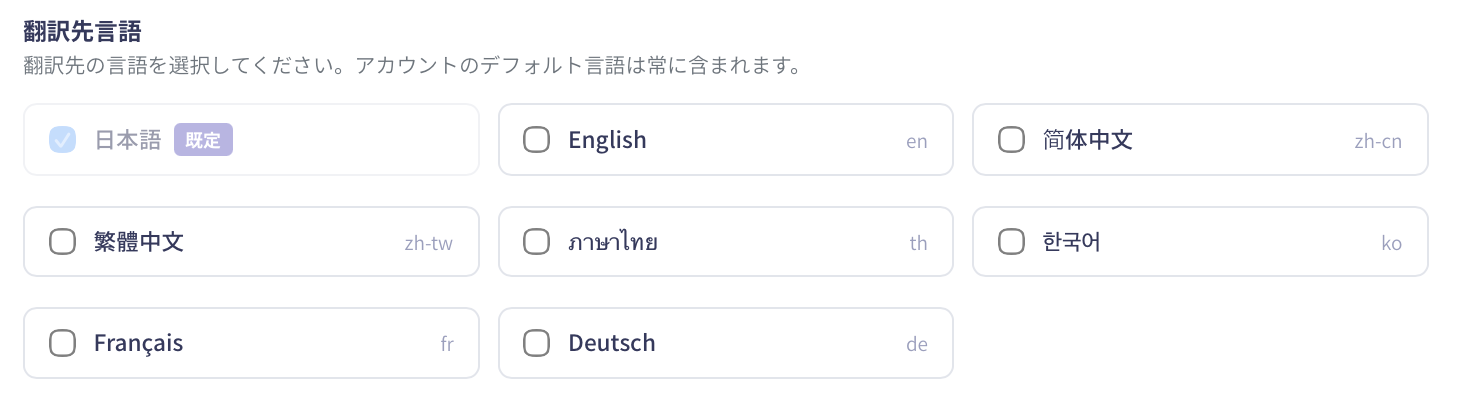1472x414 pixels.
Task: Tick the Français checkbox
Action: (62, 343)
